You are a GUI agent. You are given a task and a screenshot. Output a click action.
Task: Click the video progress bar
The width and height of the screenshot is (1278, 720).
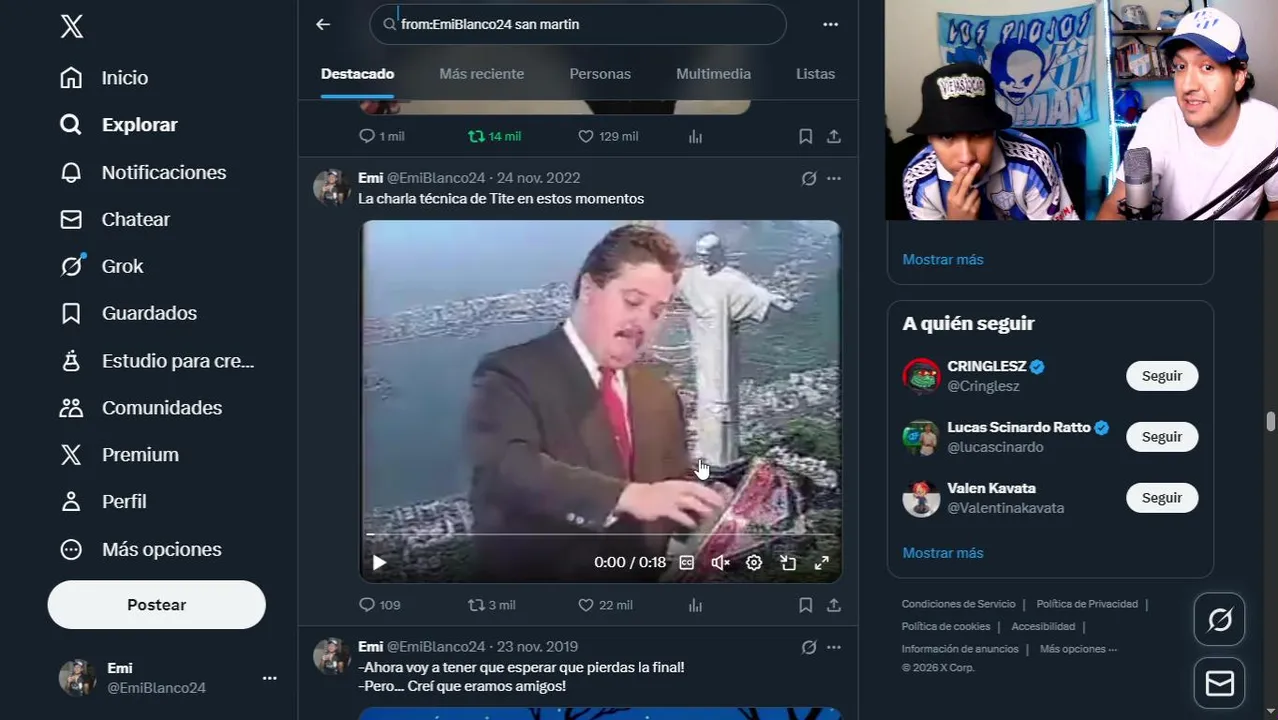(600, 535)
